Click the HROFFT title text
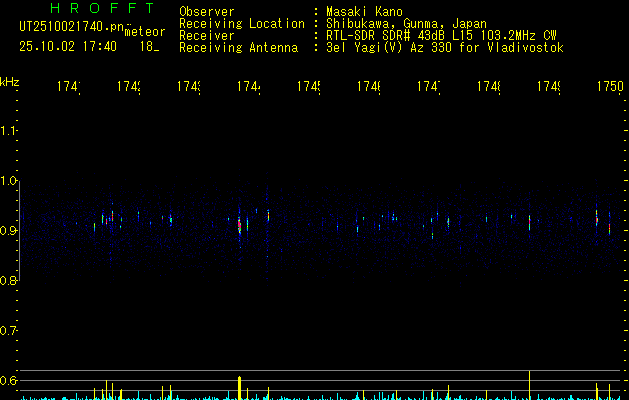The image size is (629, 400). (x=102, y=8)
